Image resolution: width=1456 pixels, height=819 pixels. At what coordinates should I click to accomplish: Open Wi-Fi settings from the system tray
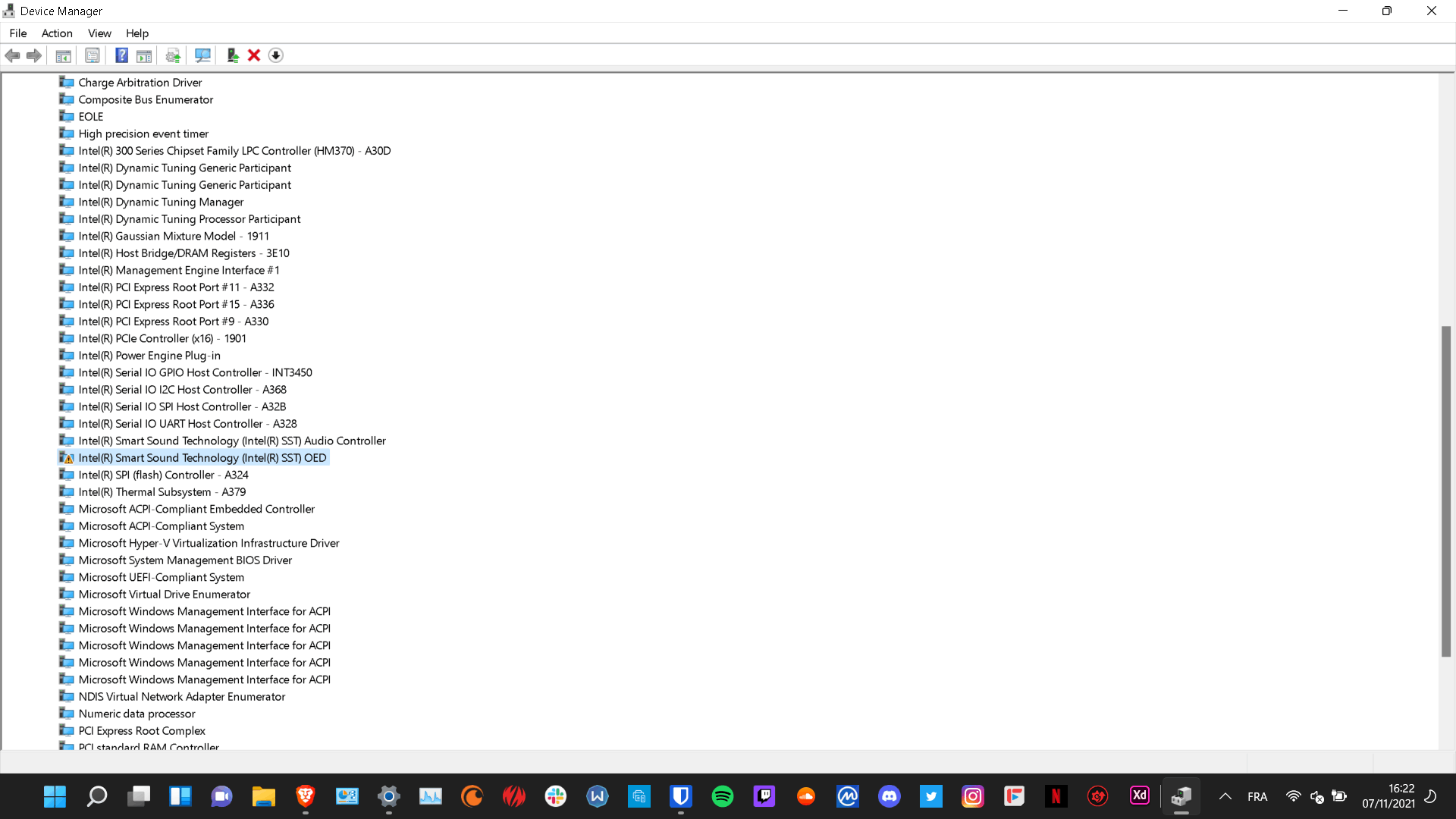click(1294, 796)
